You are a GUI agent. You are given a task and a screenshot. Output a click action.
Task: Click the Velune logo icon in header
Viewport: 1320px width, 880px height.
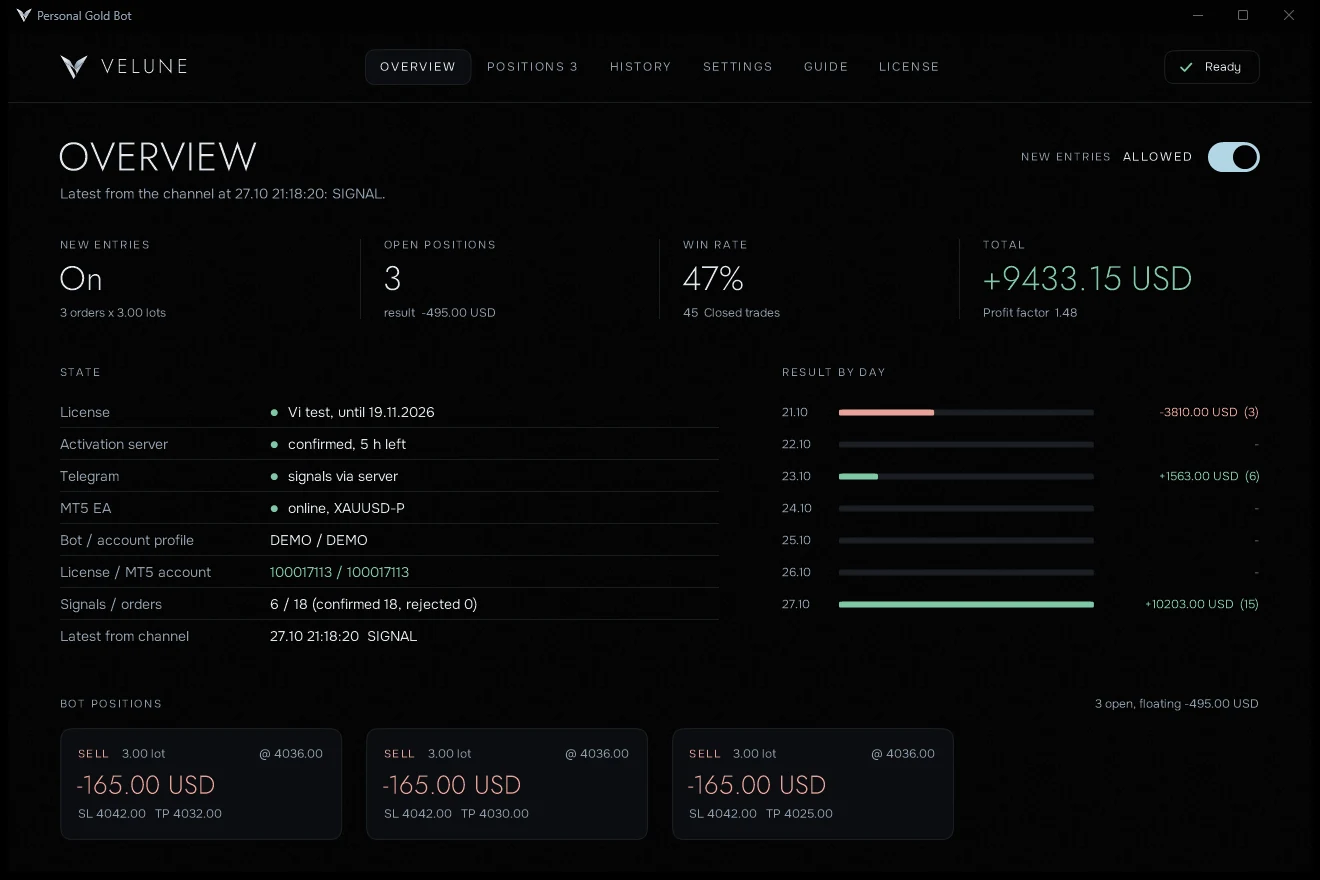pyautogui.click(x=74, y=67)
